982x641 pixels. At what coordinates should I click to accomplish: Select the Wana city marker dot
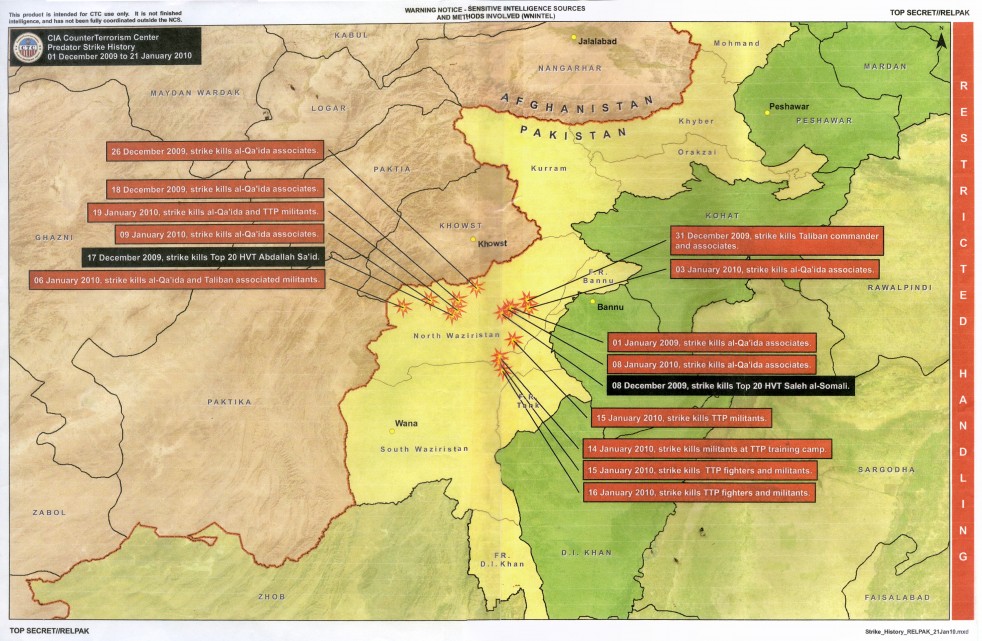[x=391, y=431]
